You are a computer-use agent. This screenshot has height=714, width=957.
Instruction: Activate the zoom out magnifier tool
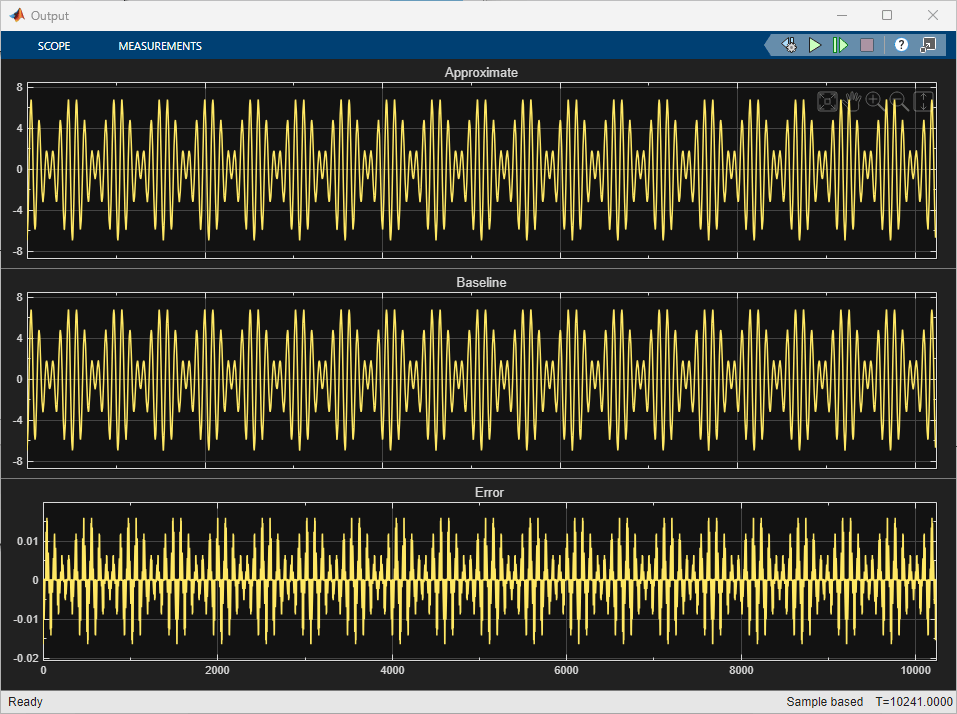pos(898,101)
